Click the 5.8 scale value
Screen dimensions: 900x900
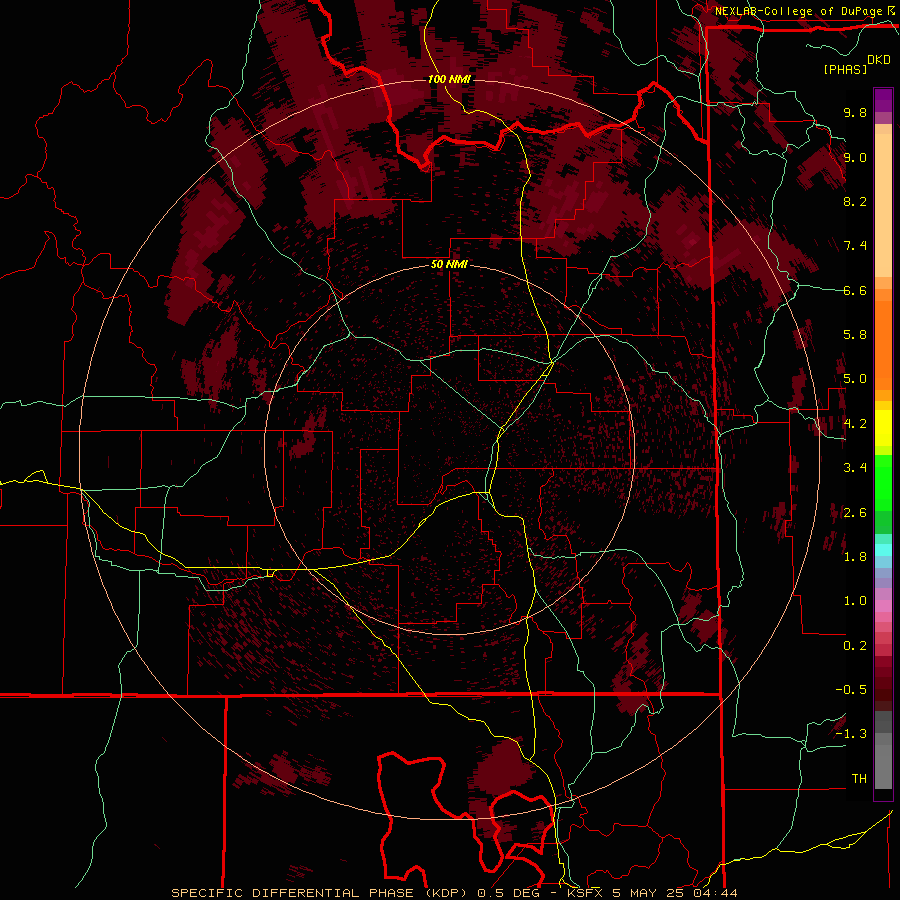855,335
